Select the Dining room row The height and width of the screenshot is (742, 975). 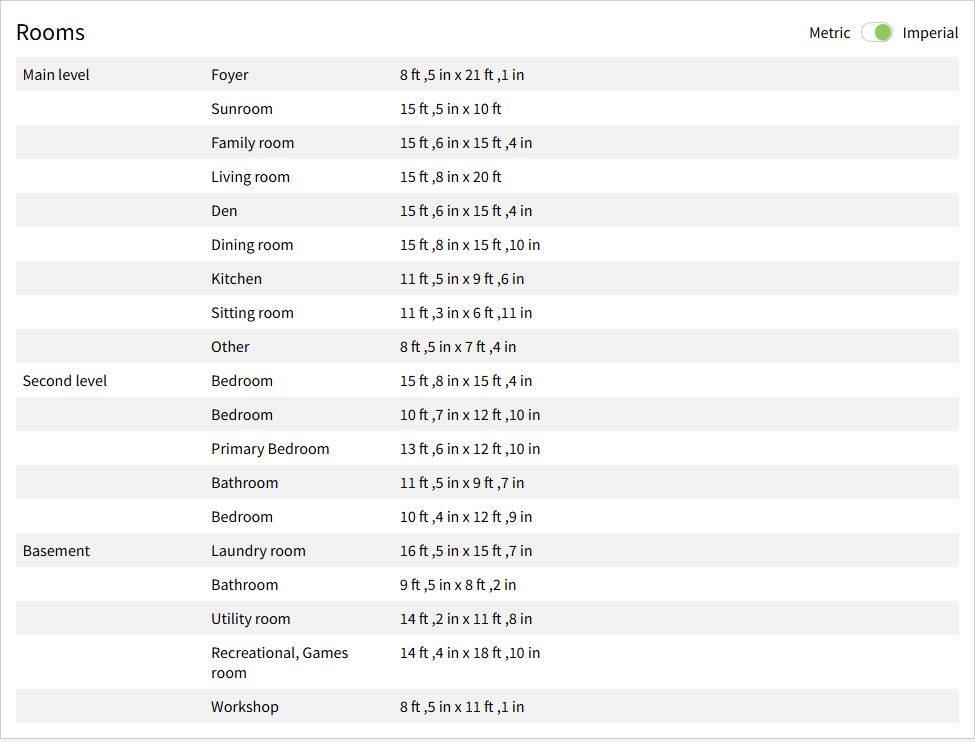pyautogui.click(x=252, y=245)
